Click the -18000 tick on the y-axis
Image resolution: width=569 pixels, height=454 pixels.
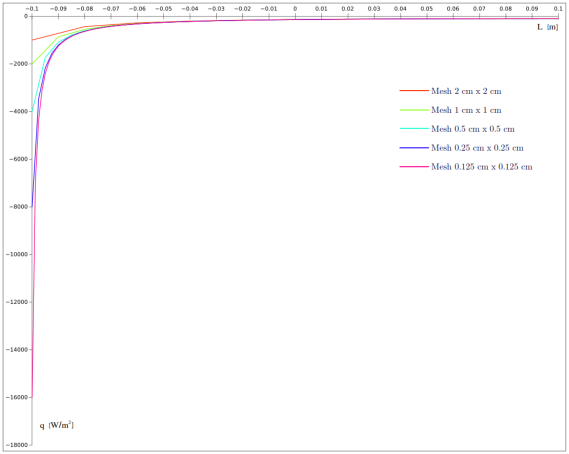point(17,445)
